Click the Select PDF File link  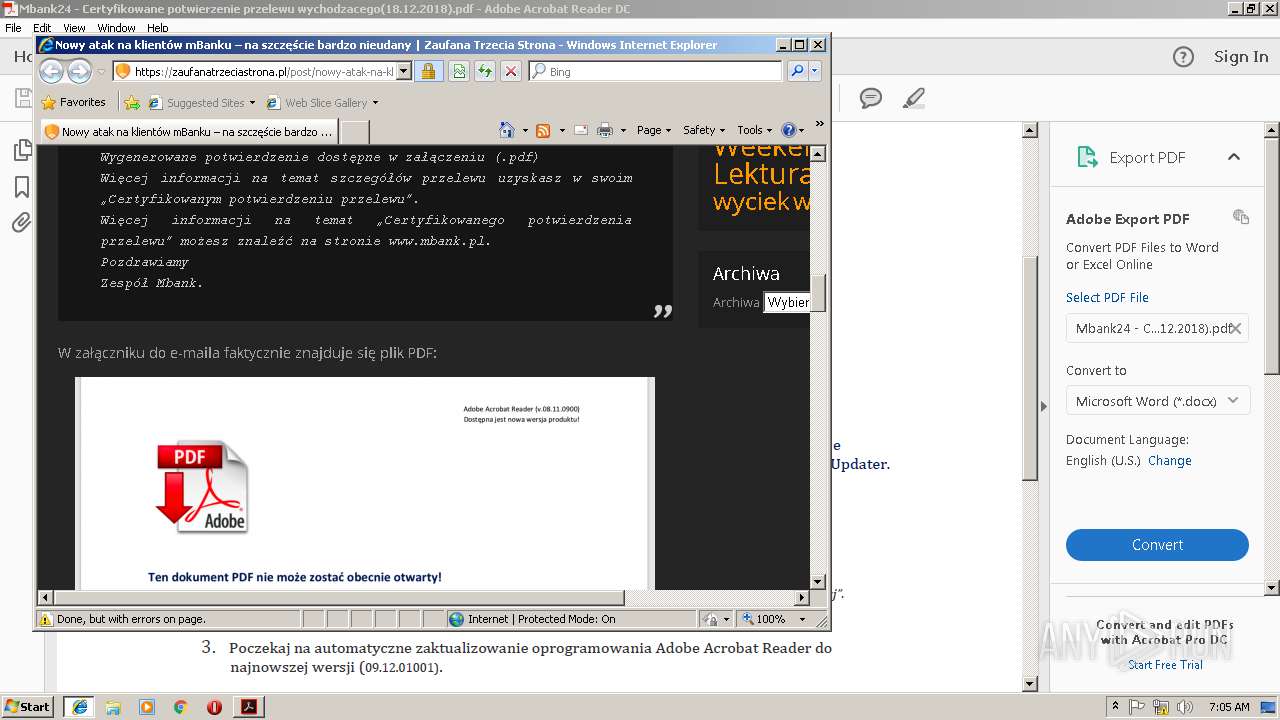[1107, 297]
